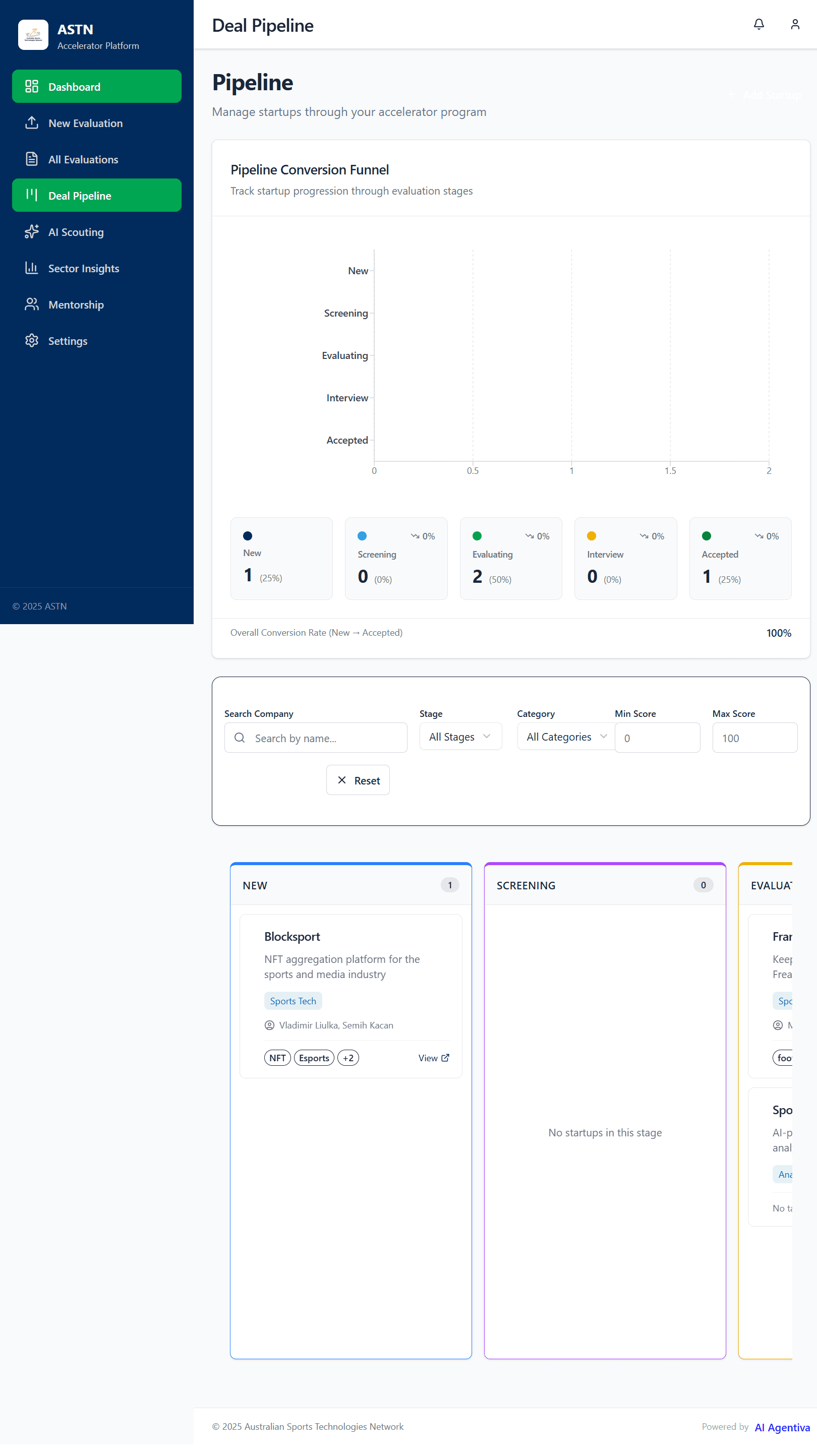Open Sector Insights chart icon
Viewport: 817px width, 1456px height.
pyautogui.click(x=32, y=268)
